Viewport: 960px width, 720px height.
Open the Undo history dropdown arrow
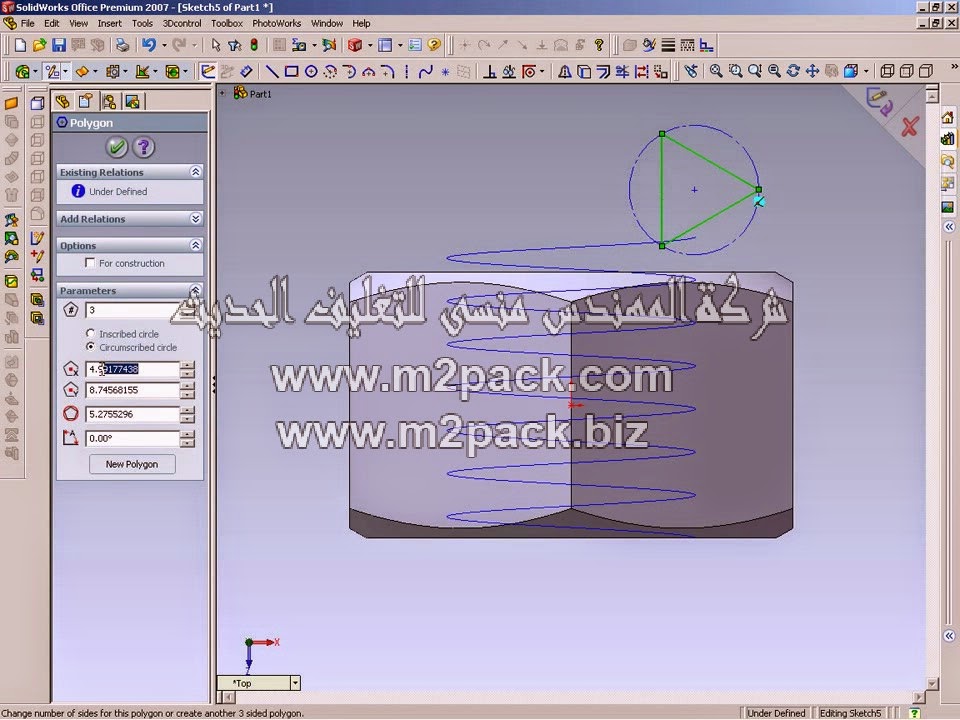[163, 45]
